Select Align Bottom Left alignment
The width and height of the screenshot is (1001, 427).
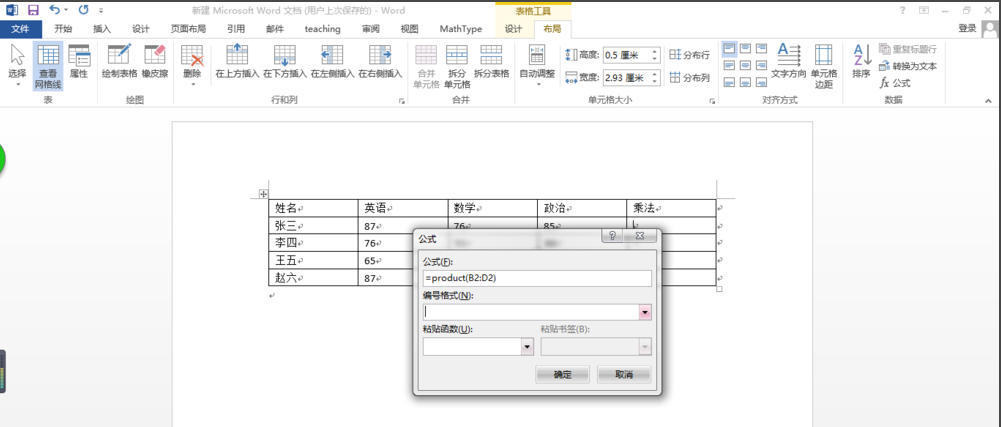pos(729,82)
